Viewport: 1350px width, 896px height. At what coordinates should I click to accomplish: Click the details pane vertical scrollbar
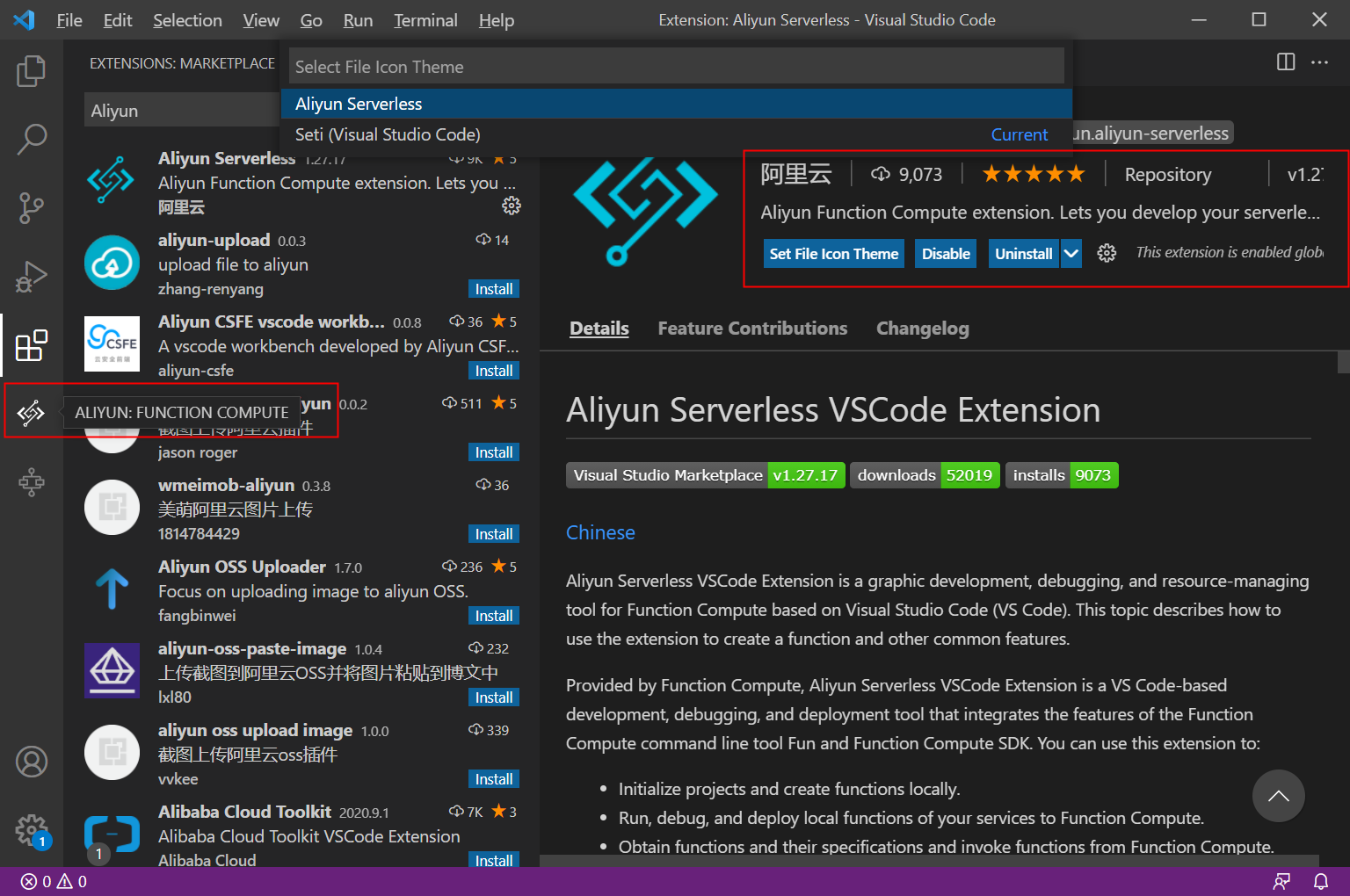1343,361
